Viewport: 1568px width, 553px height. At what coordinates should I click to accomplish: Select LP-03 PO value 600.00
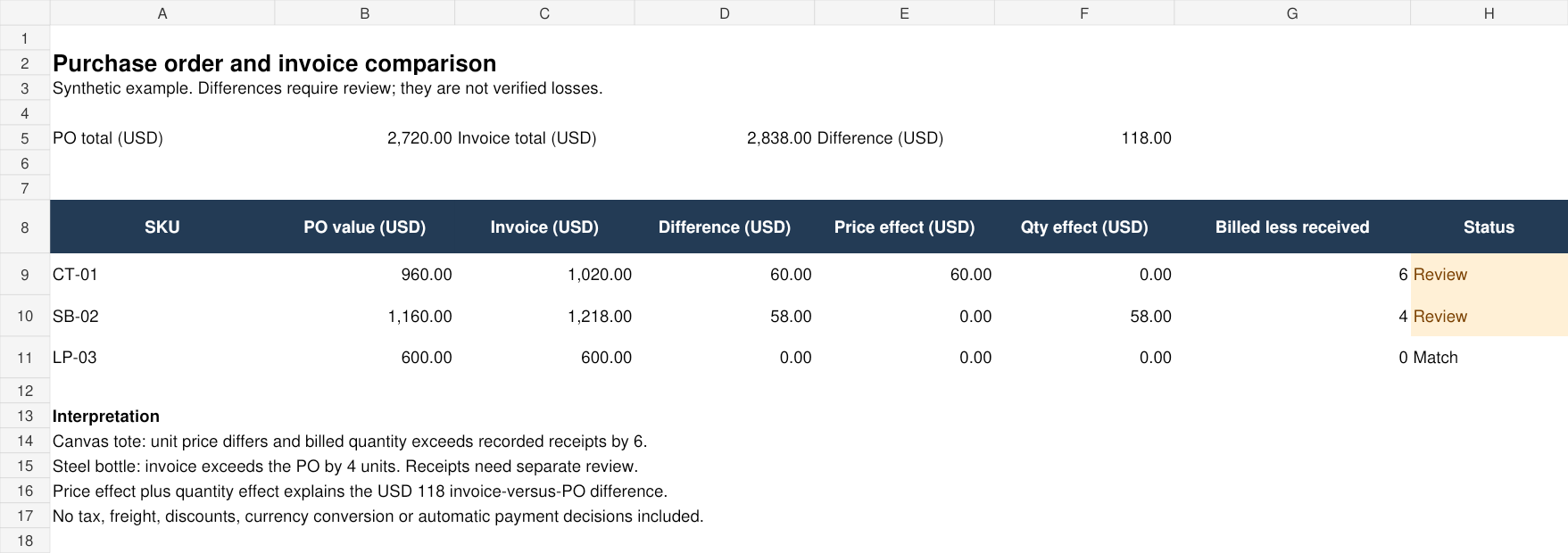tap(365, 358)
